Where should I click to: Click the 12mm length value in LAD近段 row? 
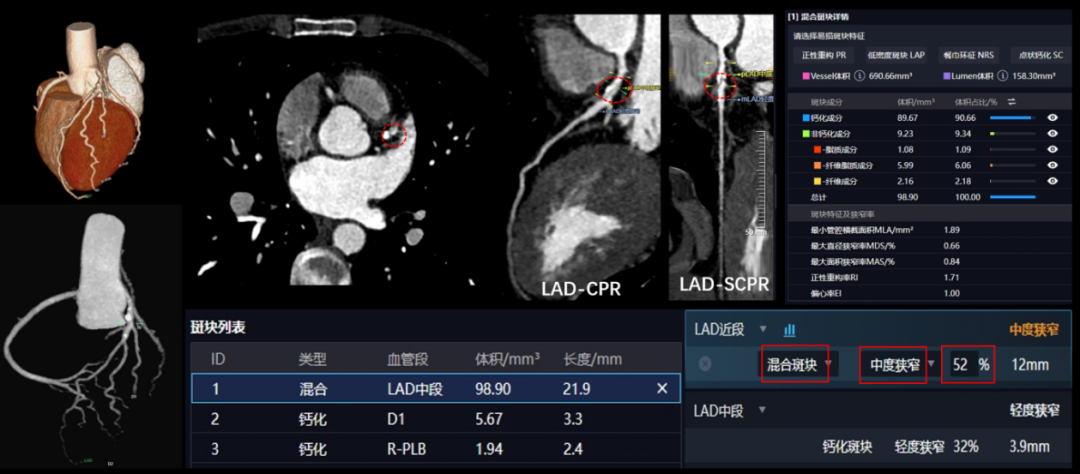[1030, 364]
